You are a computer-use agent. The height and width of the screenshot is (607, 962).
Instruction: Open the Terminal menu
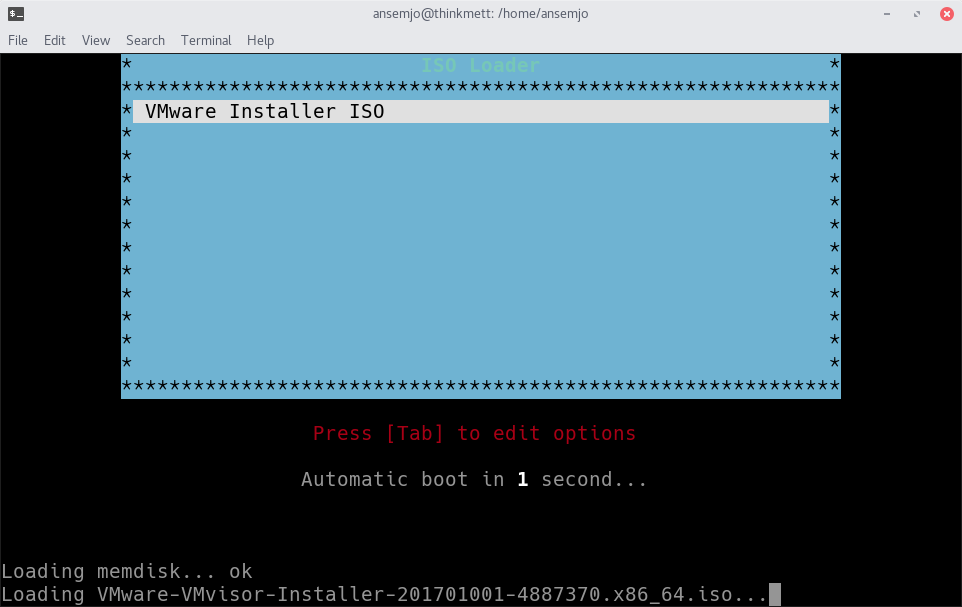206,40
